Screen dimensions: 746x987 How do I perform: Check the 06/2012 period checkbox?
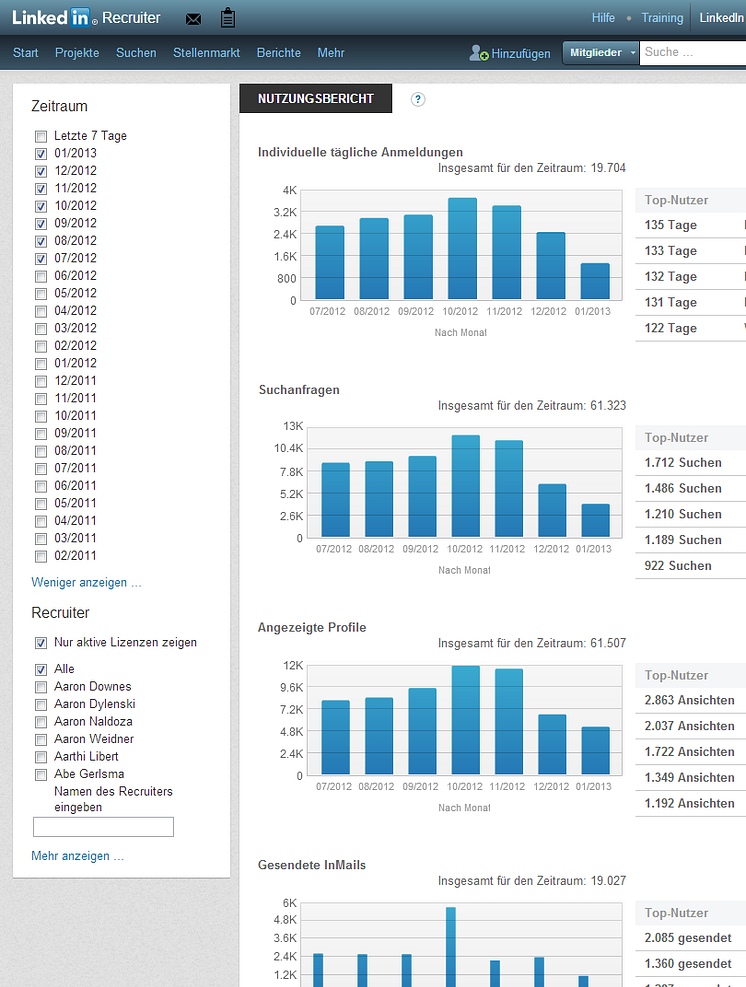point(41,276)
